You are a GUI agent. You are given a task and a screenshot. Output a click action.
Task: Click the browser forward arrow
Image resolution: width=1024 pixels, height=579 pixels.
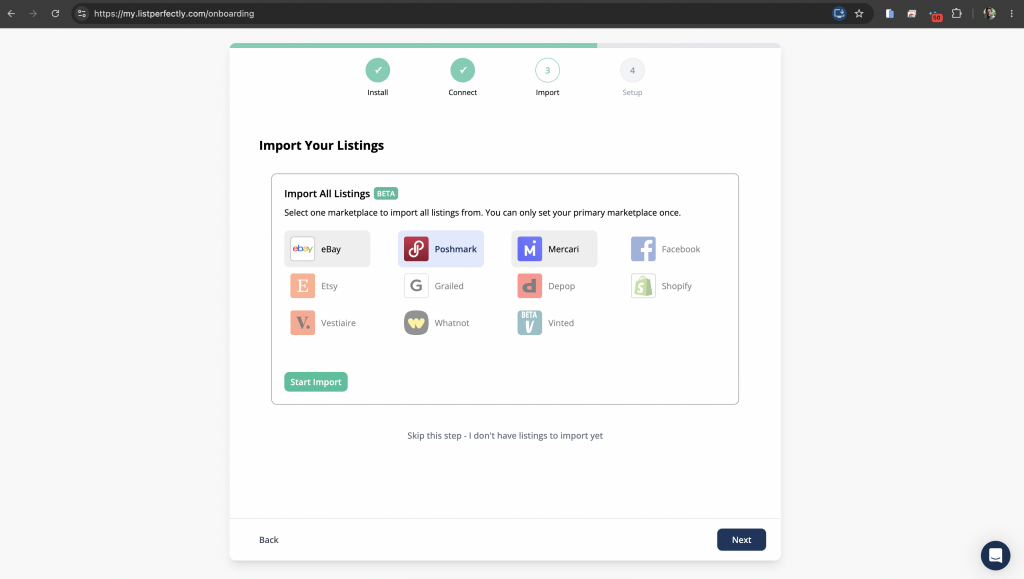(33, 13)
